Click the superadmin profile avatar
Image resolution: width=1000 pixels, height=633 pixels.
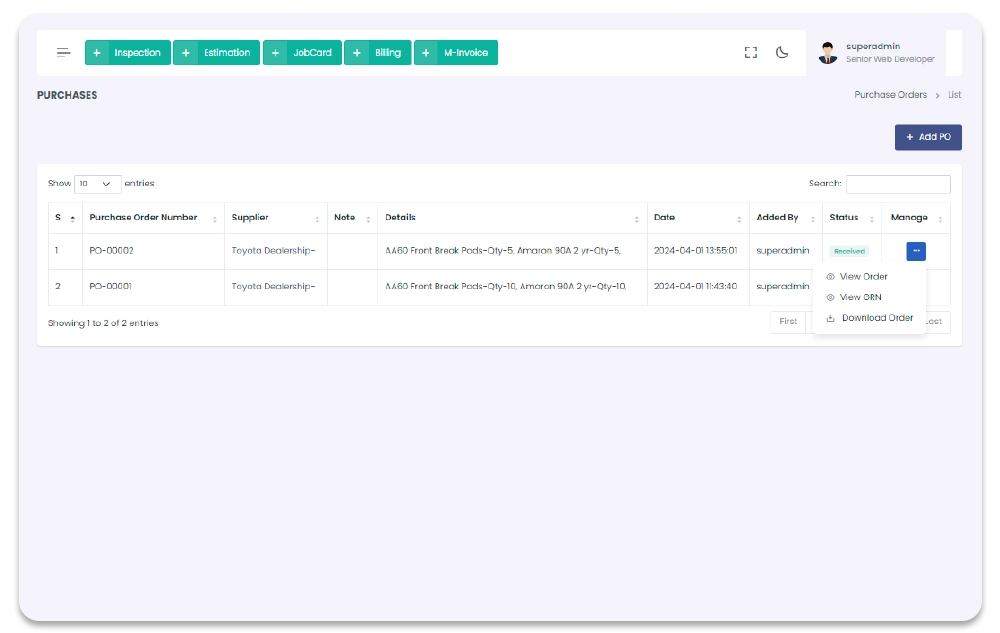pos(827,53)
